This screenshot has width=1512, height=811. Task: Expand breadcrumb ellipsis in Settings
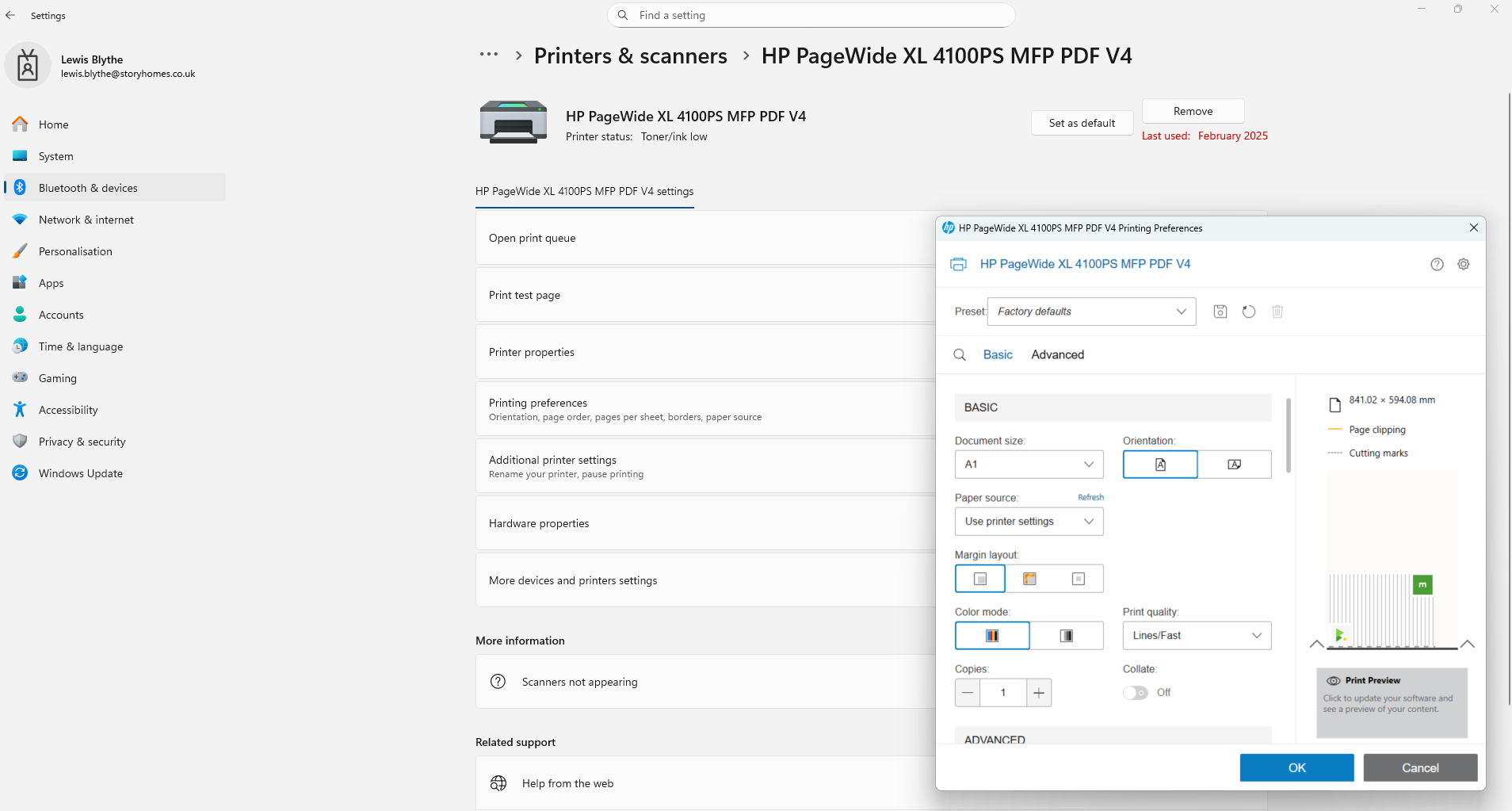(x=489, y=55)
